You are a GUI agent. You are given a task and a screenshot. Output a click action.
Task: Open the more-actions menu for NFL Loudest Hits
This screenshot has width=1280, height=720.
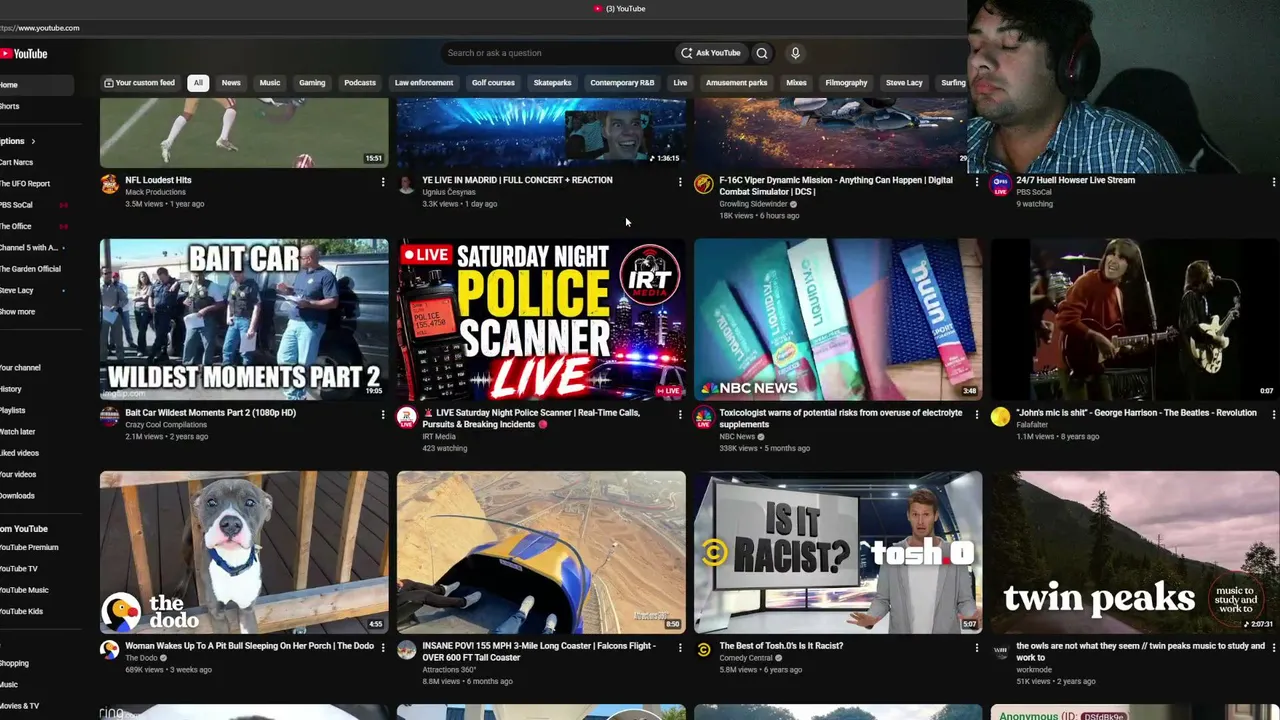[382, 182]
